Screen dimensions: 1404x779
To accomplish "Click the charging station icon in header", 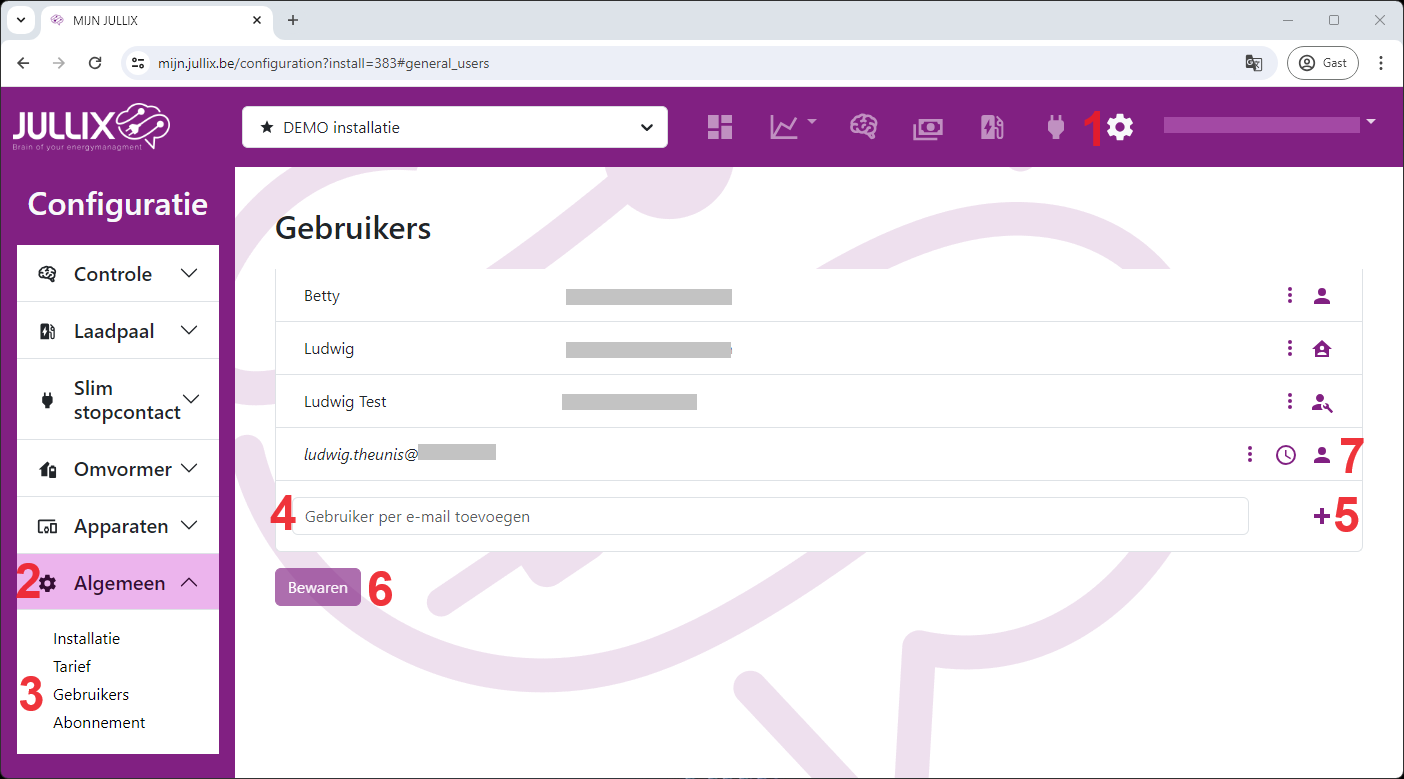I will tap(991, 127).
